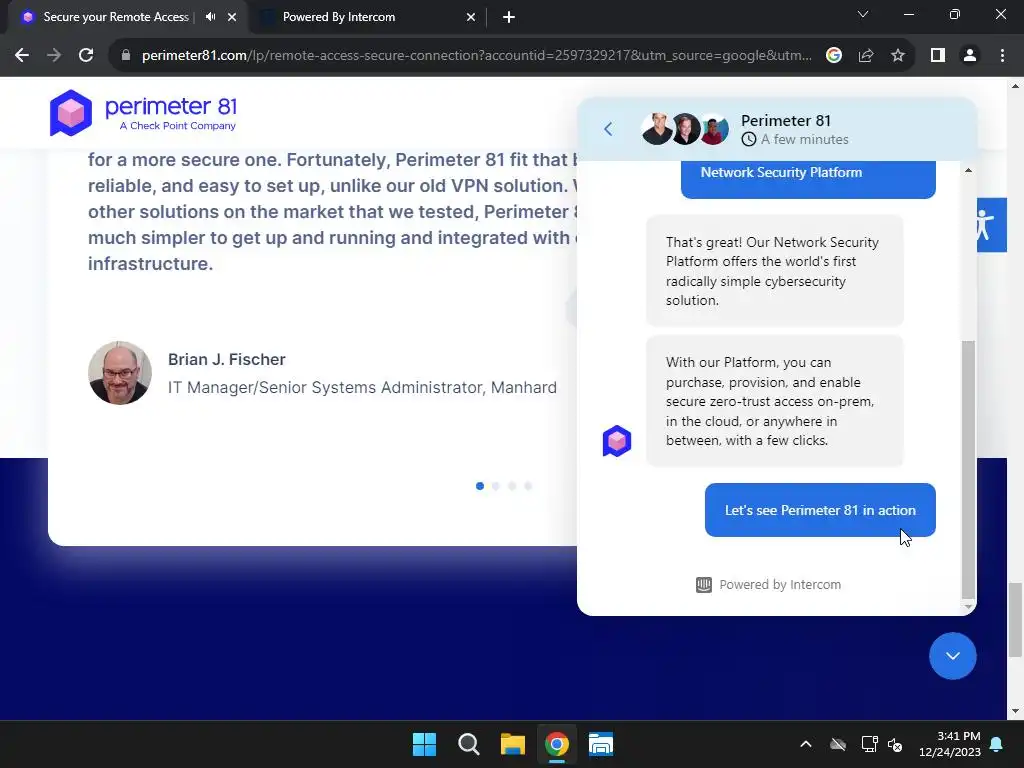
Task: Click the address bar URL
Action: [477, 56]
